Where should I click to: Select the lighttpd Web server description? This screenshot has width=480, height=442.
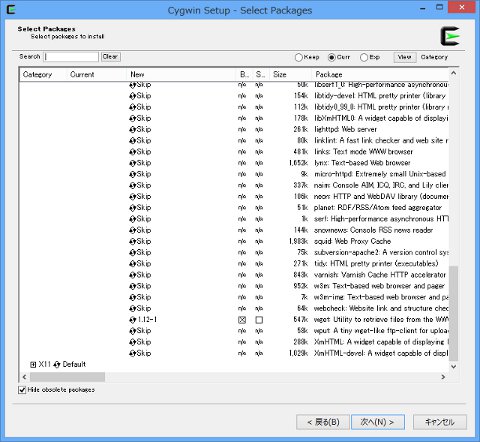point(345,130)
